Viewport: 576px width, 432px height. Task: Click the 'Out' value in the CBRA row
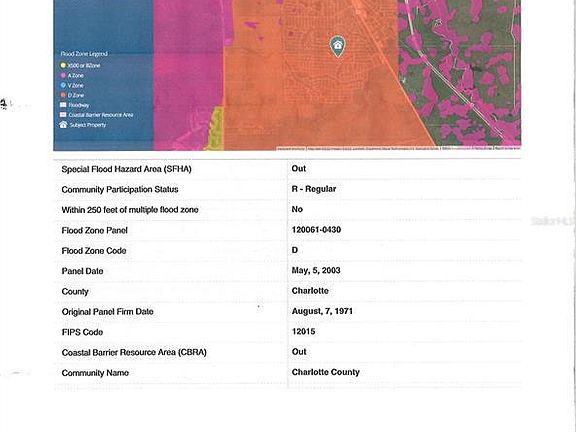(x=299, y=352)
